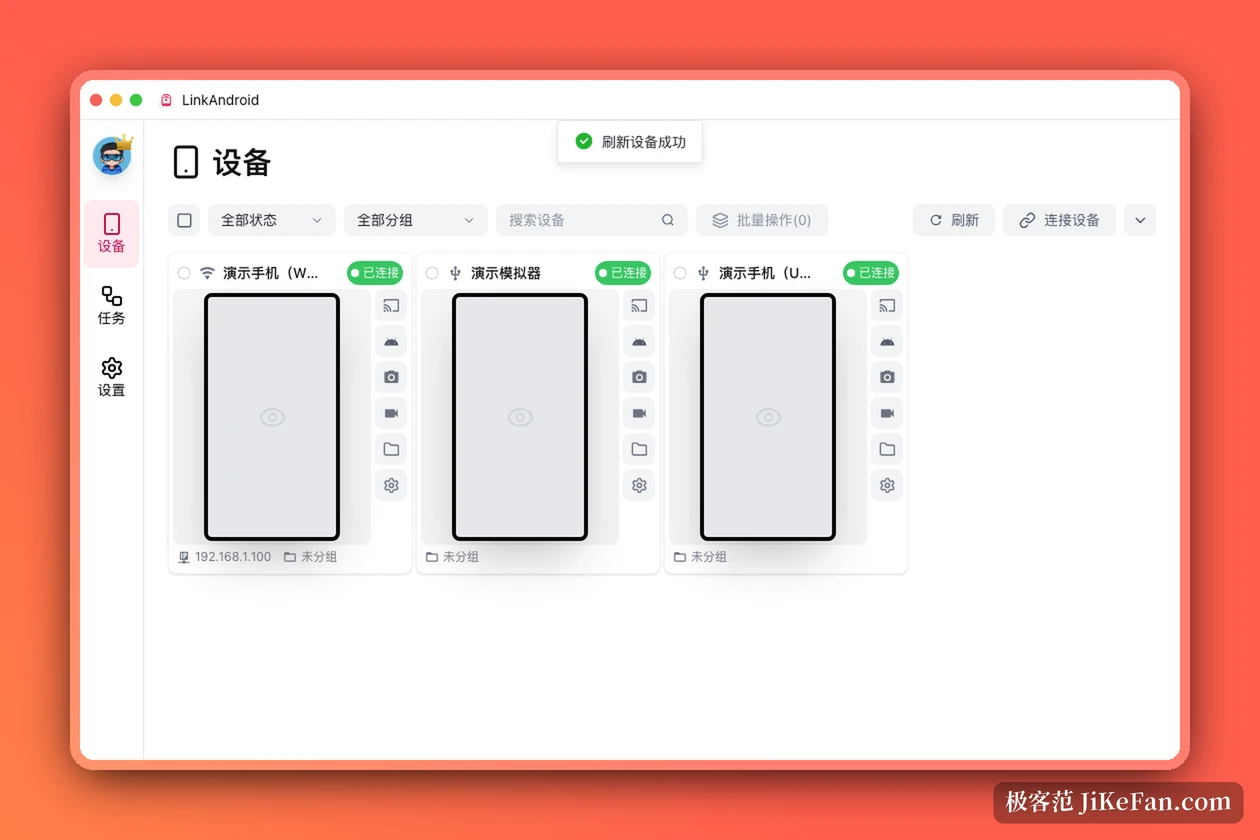
Task: Click the 搜索设备 search field
Action: tap(592, 220)
